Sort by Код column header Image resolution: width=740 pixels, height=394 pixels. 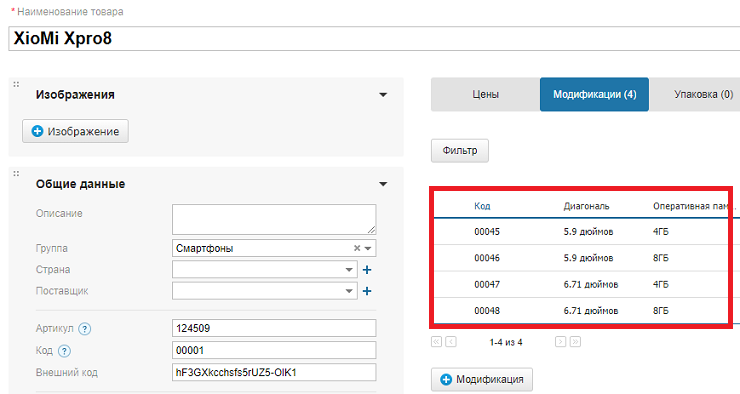click(482, 206)
